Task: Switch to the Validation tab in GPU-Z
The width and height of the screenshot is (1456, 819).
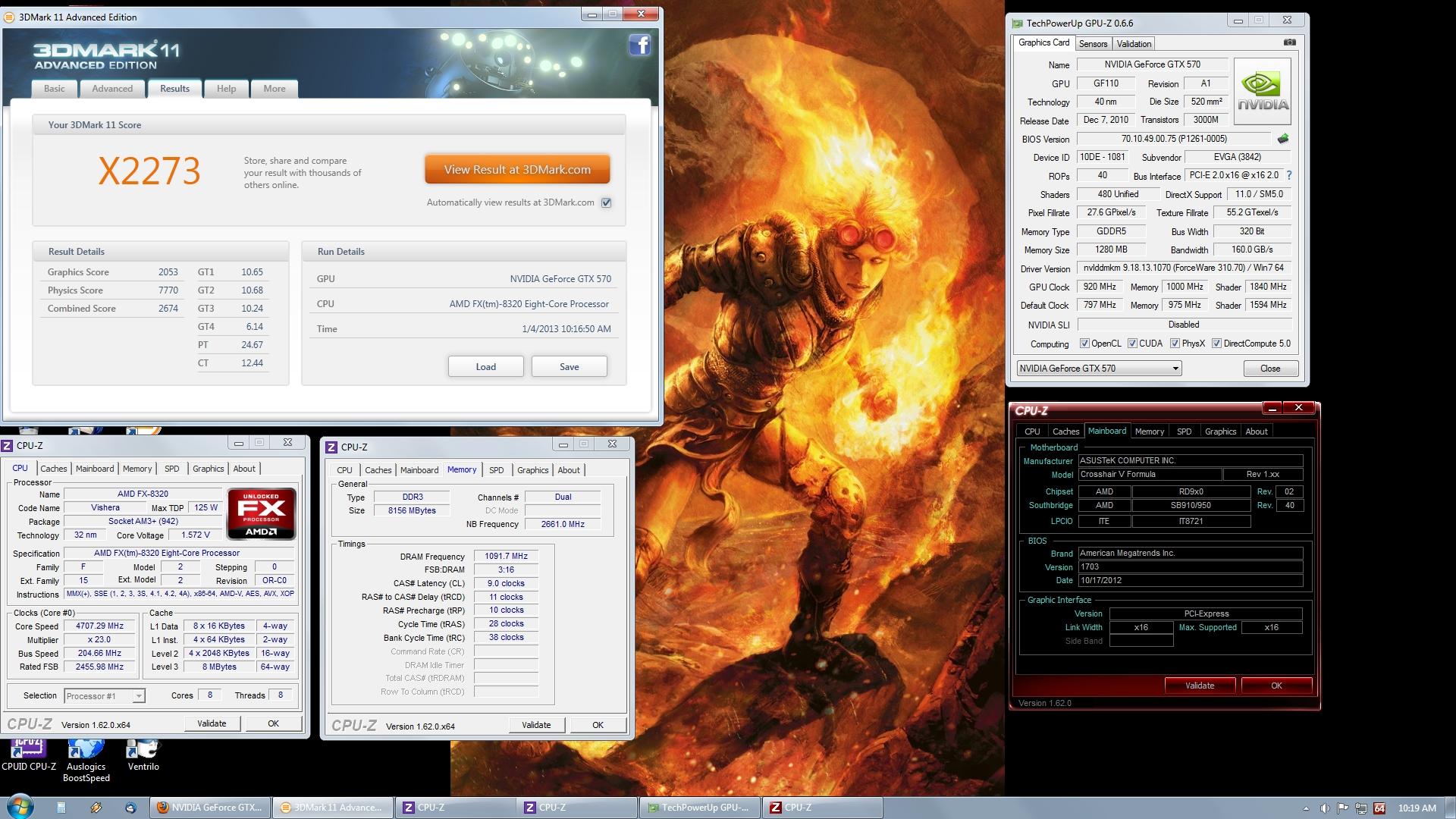Action: click(1134, 44)
